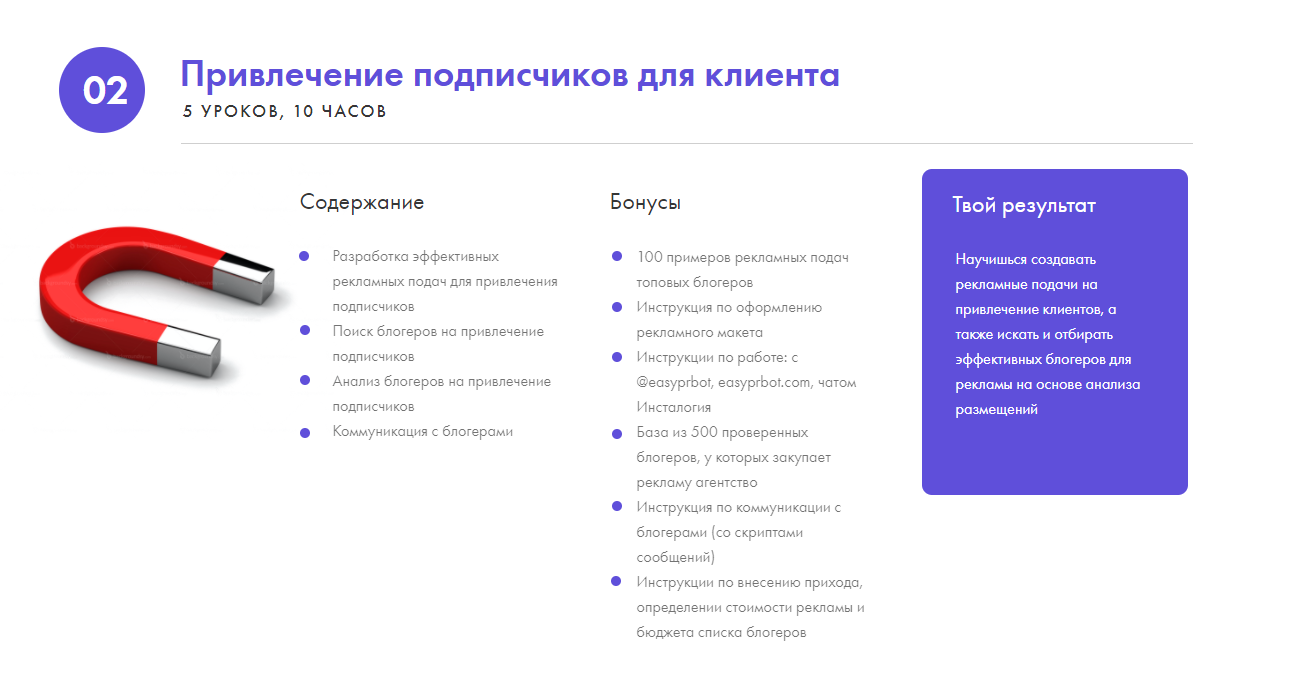Expand the "Бонусы" section heading
The width and height of the screenshot is (1289, 692).
tap(644, 202)
